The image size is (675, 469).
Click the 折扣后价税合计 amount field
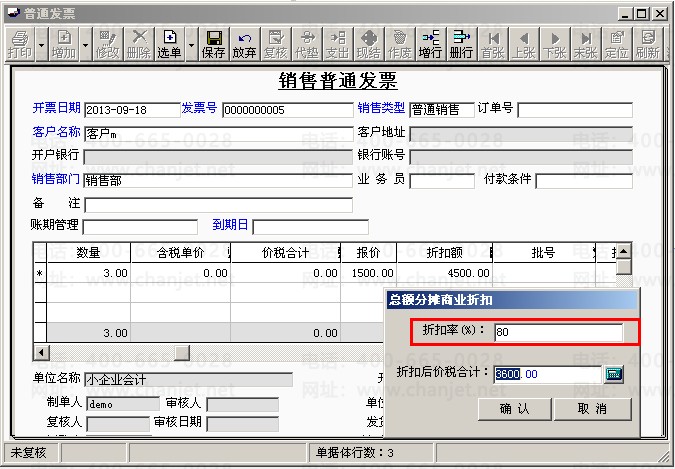[547, 374]
